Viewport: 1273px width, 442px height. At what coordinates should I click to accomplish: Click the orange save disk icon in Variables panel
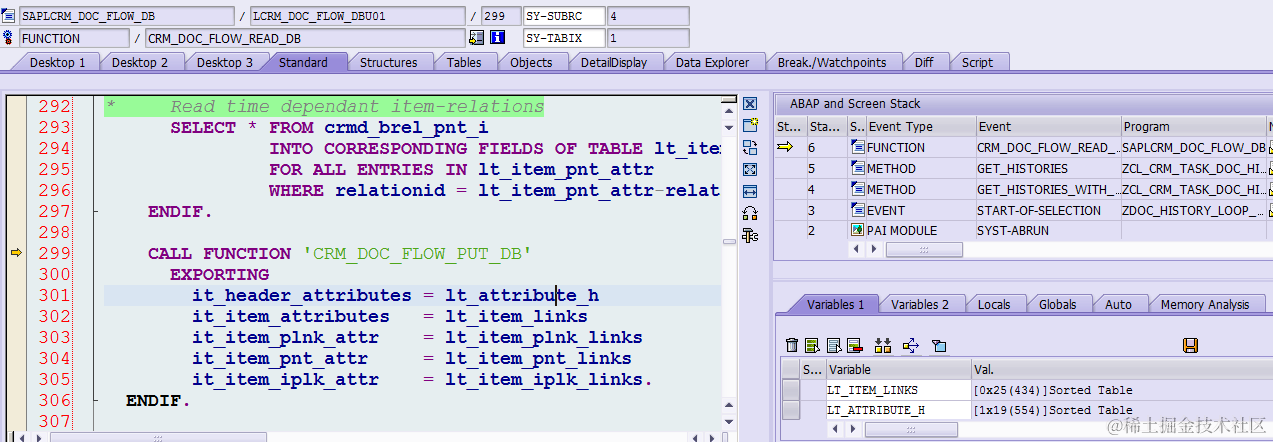tap(1190, 345)
